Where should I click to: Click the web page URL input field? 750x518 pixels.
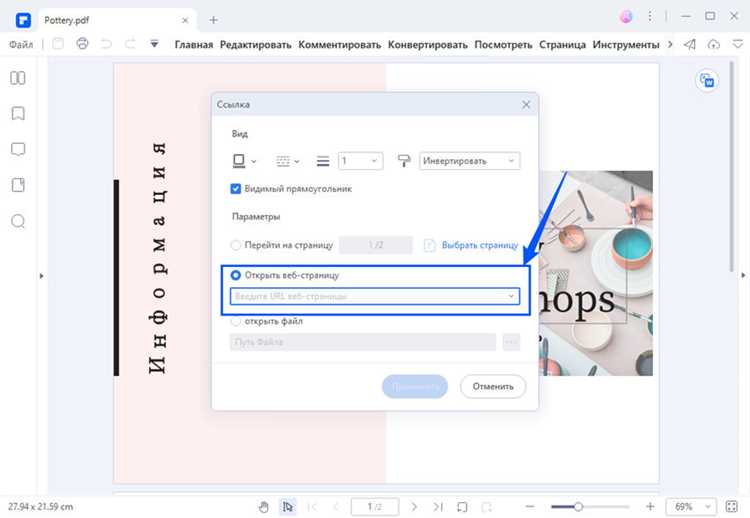pyautogui.click(x=375, y=297)
